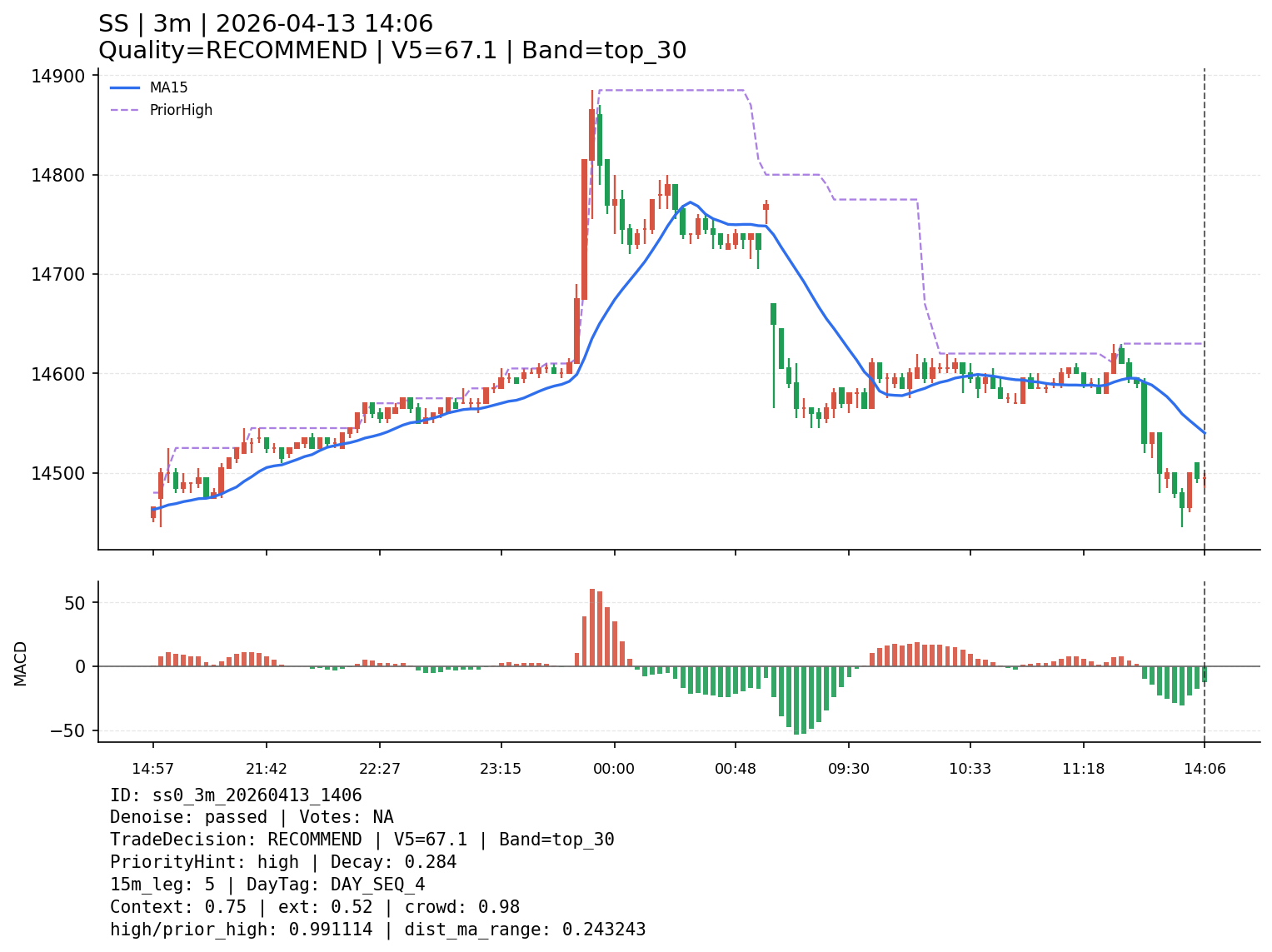Pick the 14:57 time axis label
Screen dimensions: 1272x952
[x=152, y=769]
